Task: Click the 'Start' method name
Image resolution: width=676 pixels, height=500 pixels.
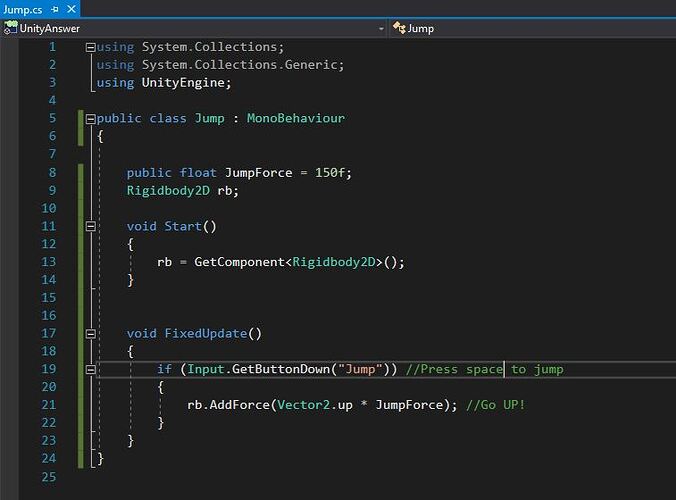Action: click(x=183, y=226)
